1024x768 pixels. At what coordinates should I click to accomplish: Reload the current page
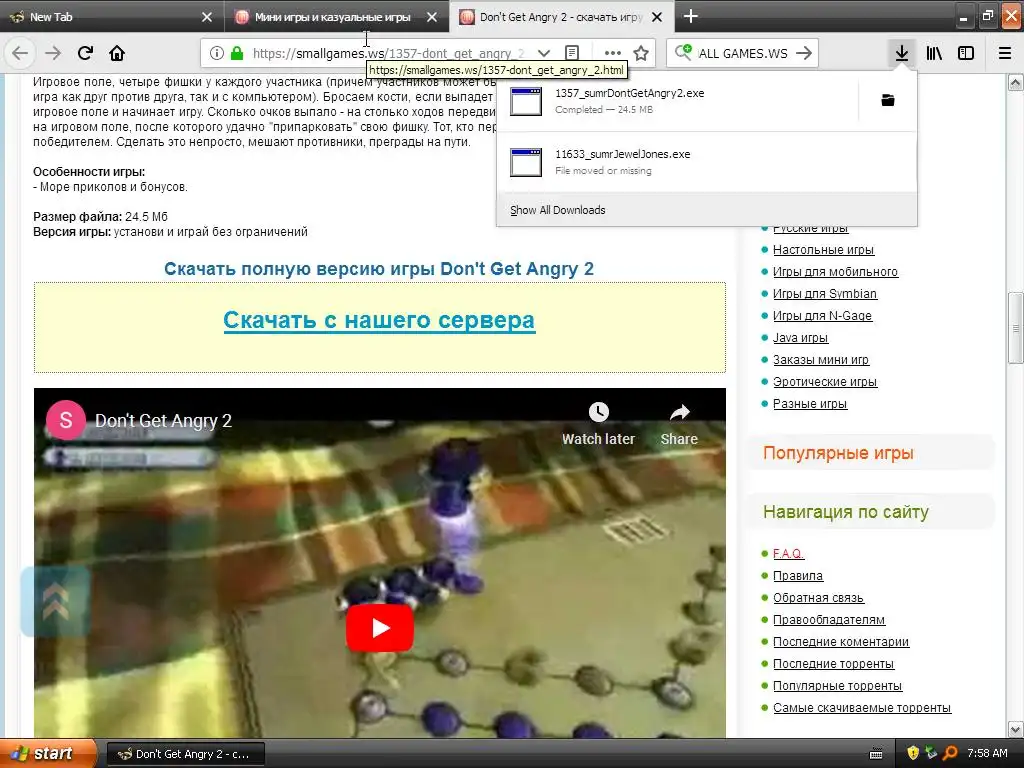tap(85, 53)
